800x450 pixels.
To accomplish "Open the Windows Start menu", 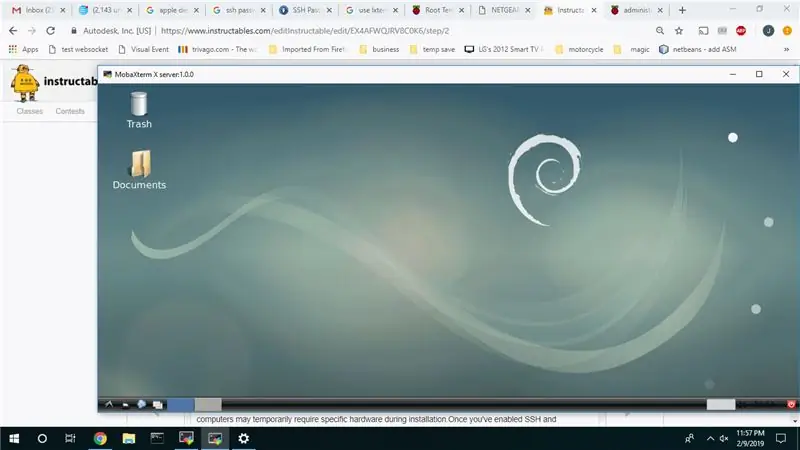I will [x=14, y=438].
